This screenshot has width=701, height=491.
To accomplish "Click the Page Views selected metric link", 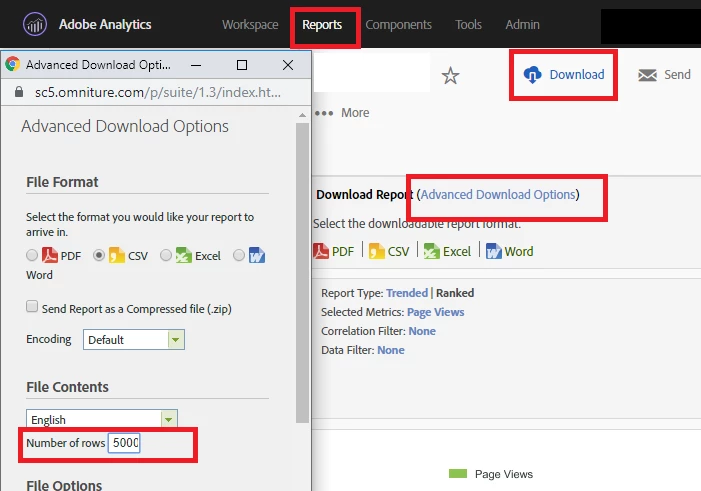I will 435,312.
